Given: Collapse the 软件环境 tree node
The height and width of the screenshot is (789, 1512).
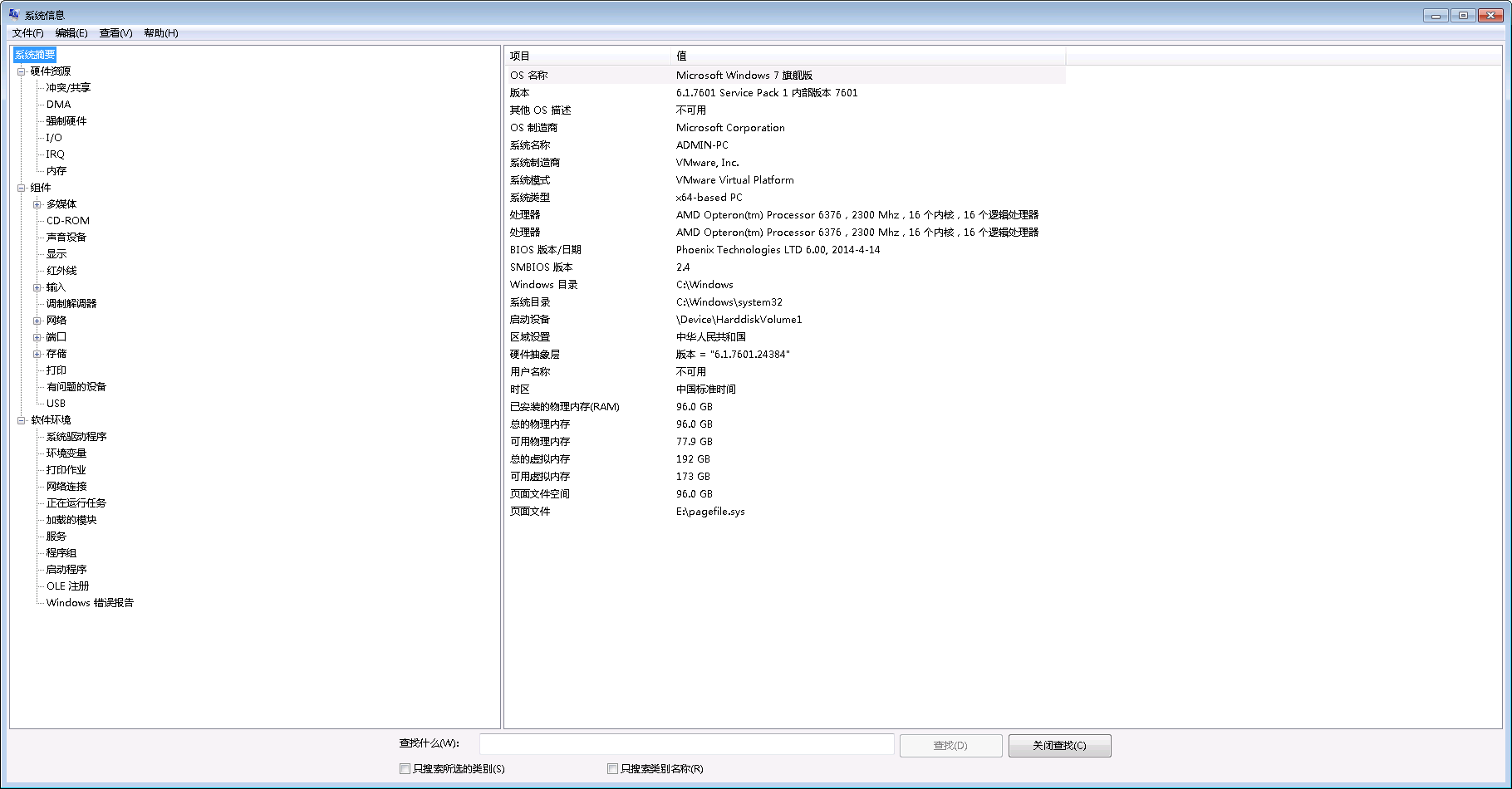Looking at the screenshot, I should [22, 420].
